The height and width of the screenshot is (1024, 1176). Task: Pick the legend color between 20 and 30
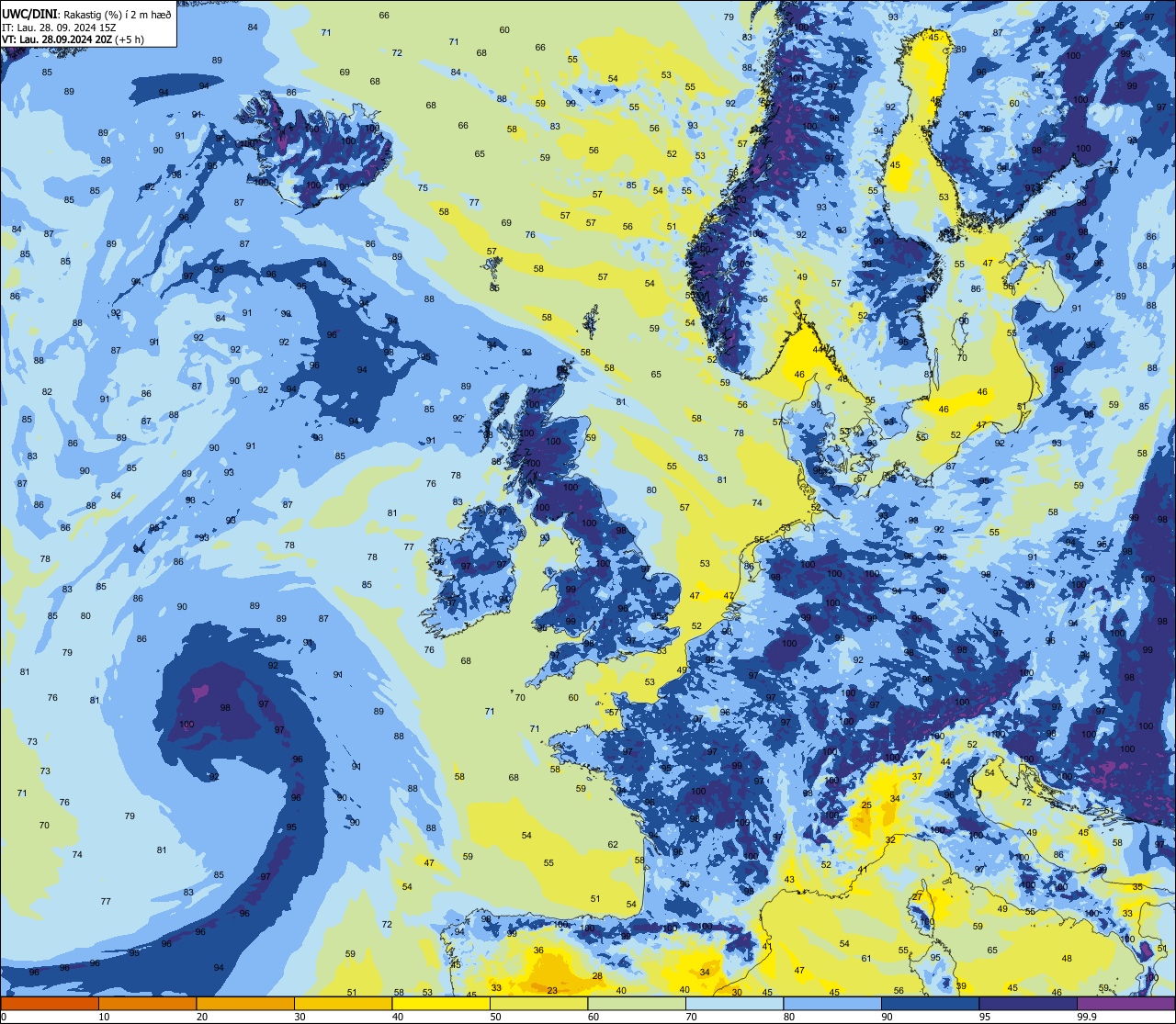(245, 1003)
